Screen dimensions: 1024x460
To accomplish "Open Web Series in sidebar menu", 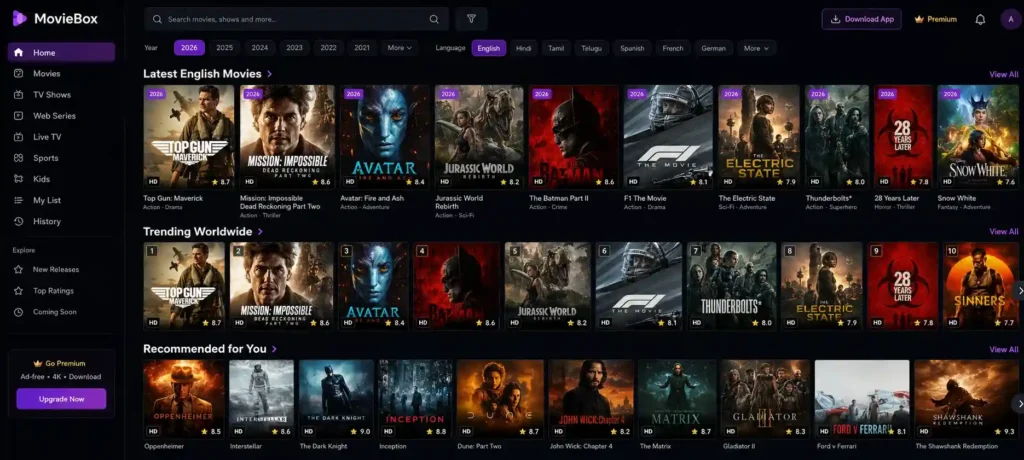I will click(x=61, y=116).
